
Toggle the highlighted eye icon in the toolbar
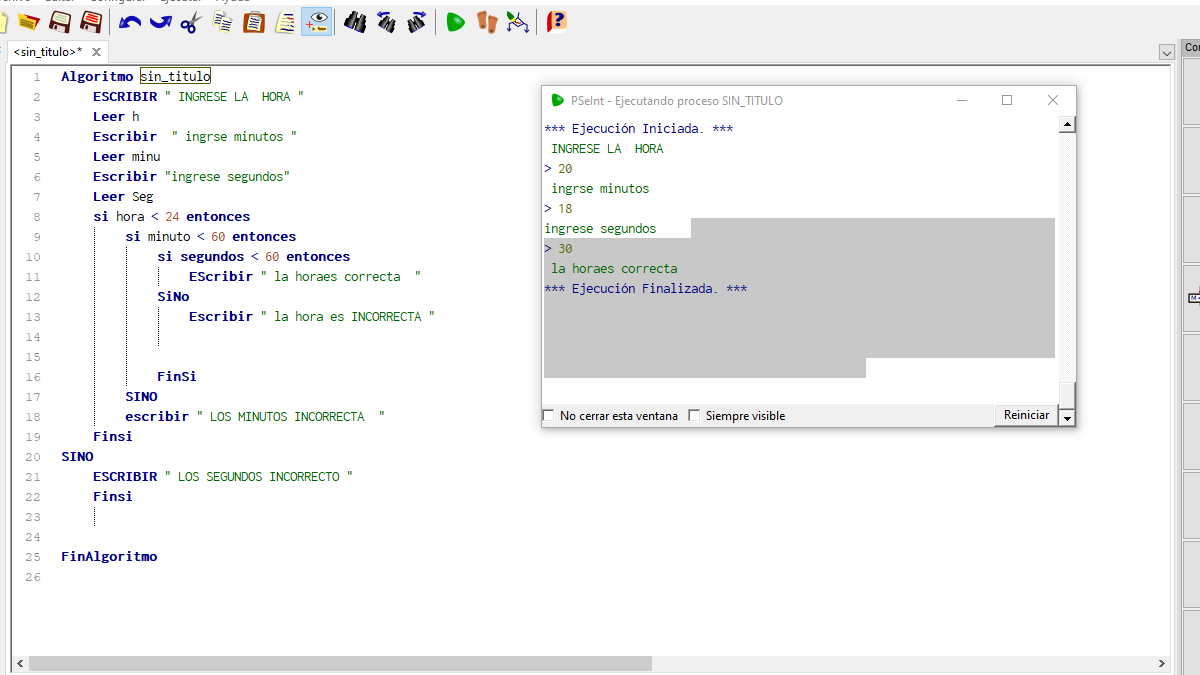317,21
